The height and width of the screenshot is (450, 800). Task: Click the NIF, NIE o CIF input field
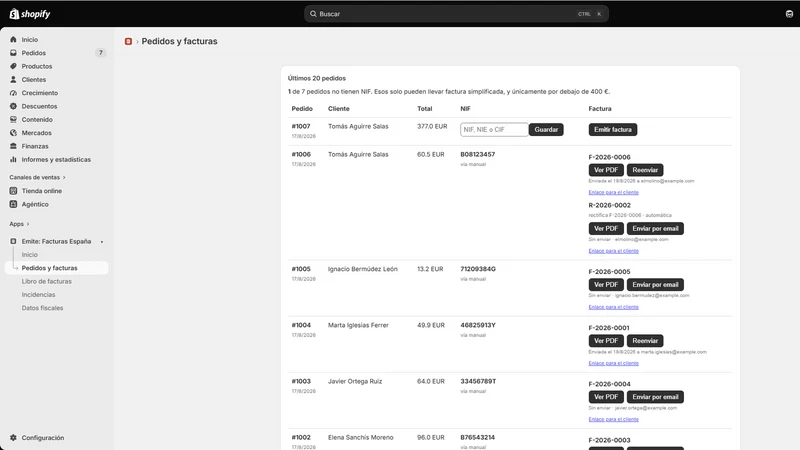click(x=494, y=130)
